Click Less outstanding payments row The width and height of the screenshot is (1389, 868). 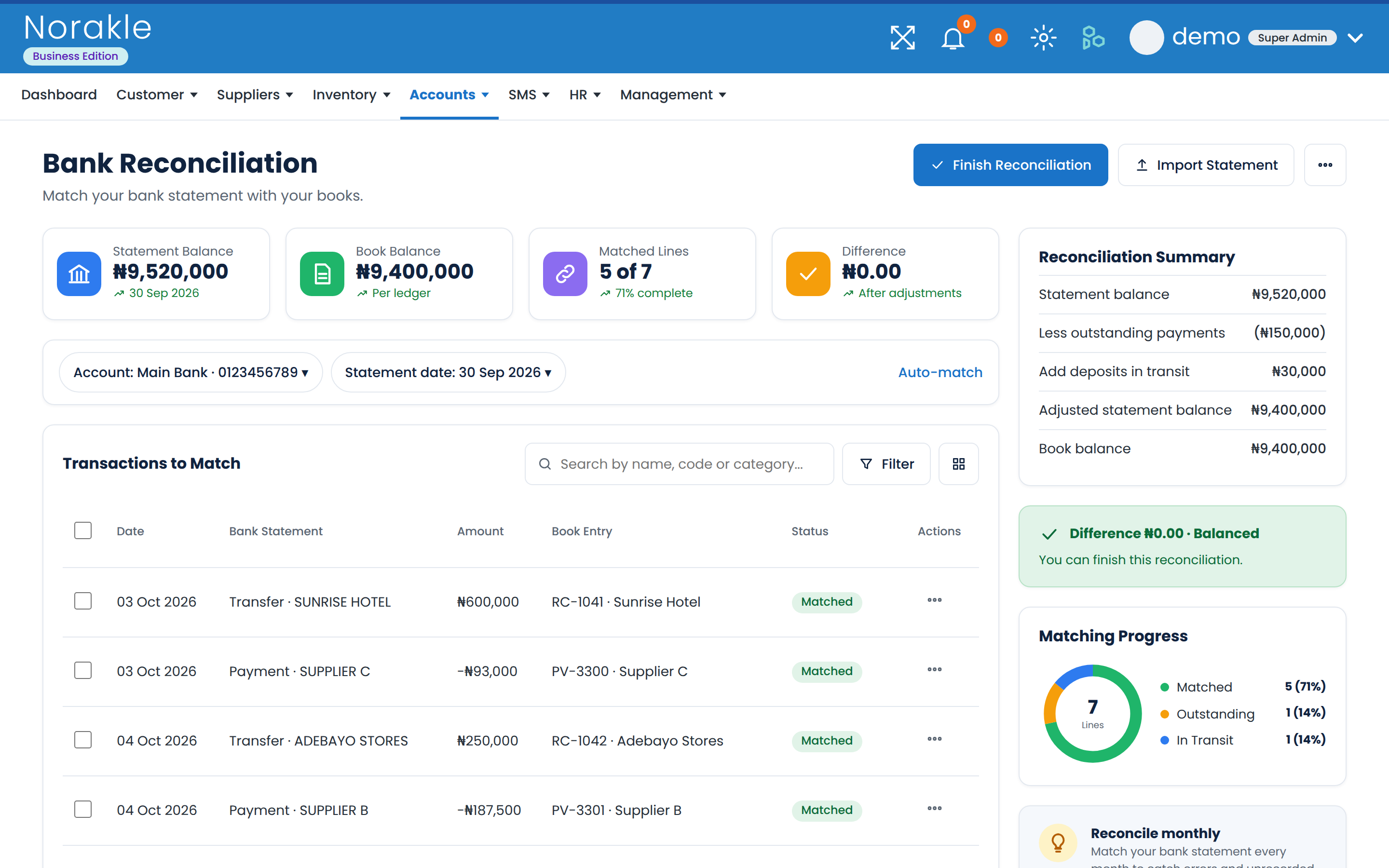click(x=1182, y=333)
